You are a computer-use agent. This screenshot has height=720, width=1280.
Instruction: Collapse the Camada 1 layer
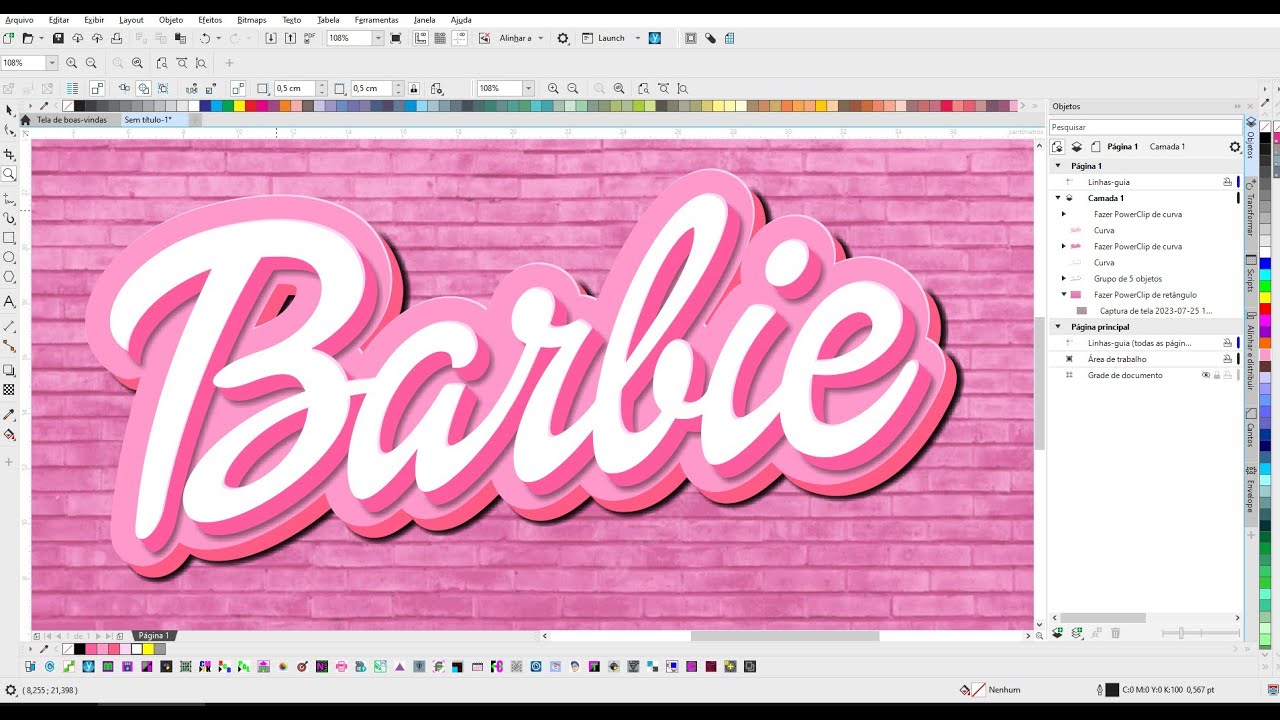[x=1058, y=198]
